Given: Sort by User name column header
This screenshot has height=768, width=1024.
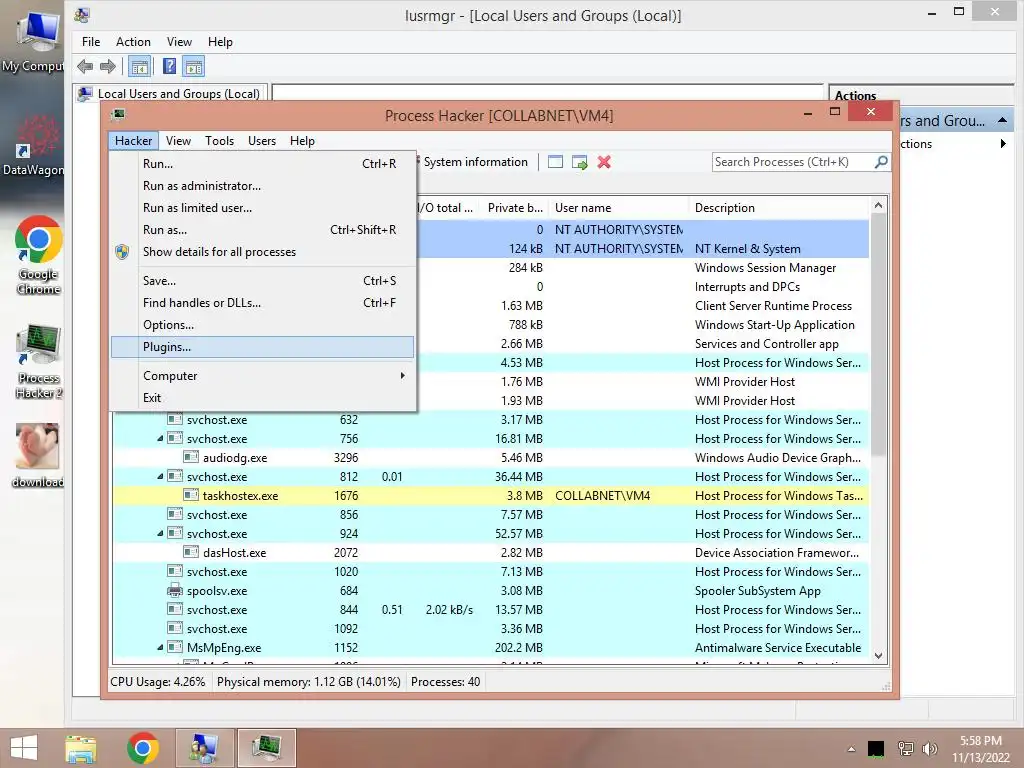Looking at the screenshot, I should tap(618, 208).
